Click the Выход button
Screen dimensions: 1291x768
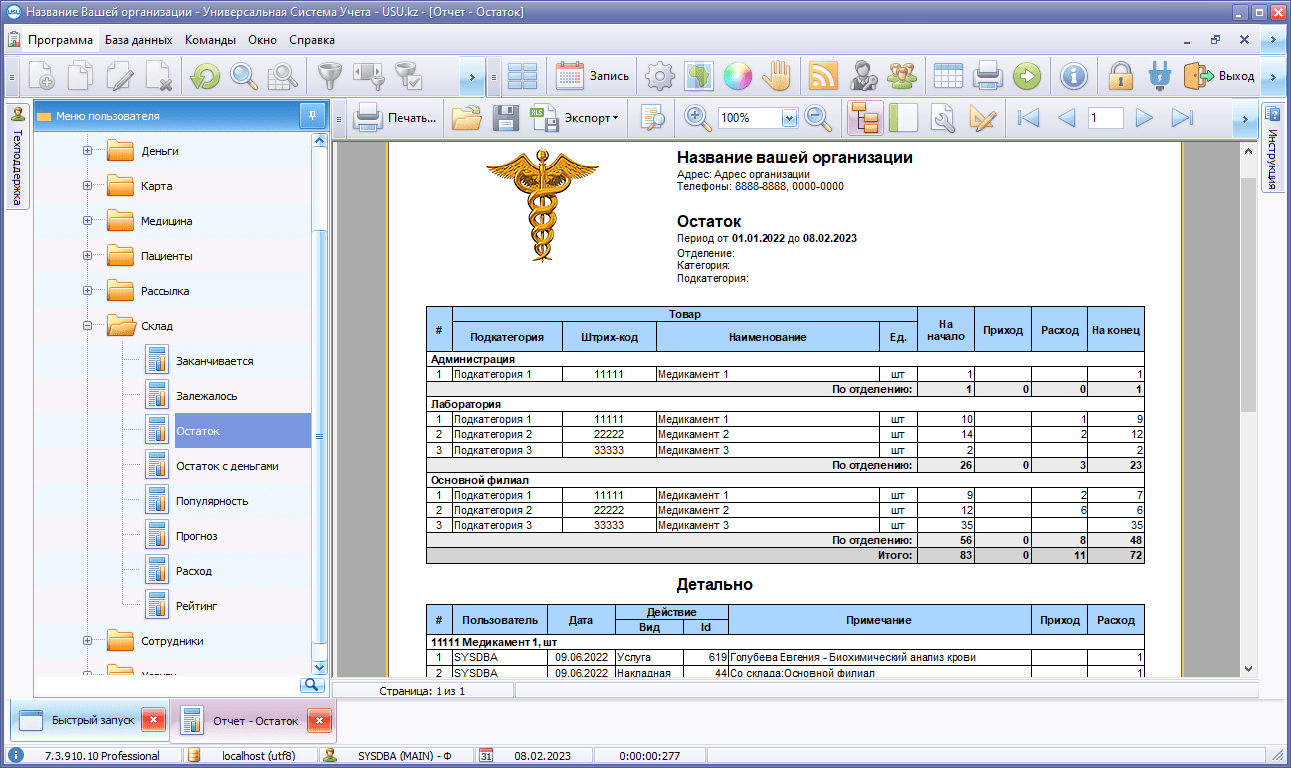1220,76
